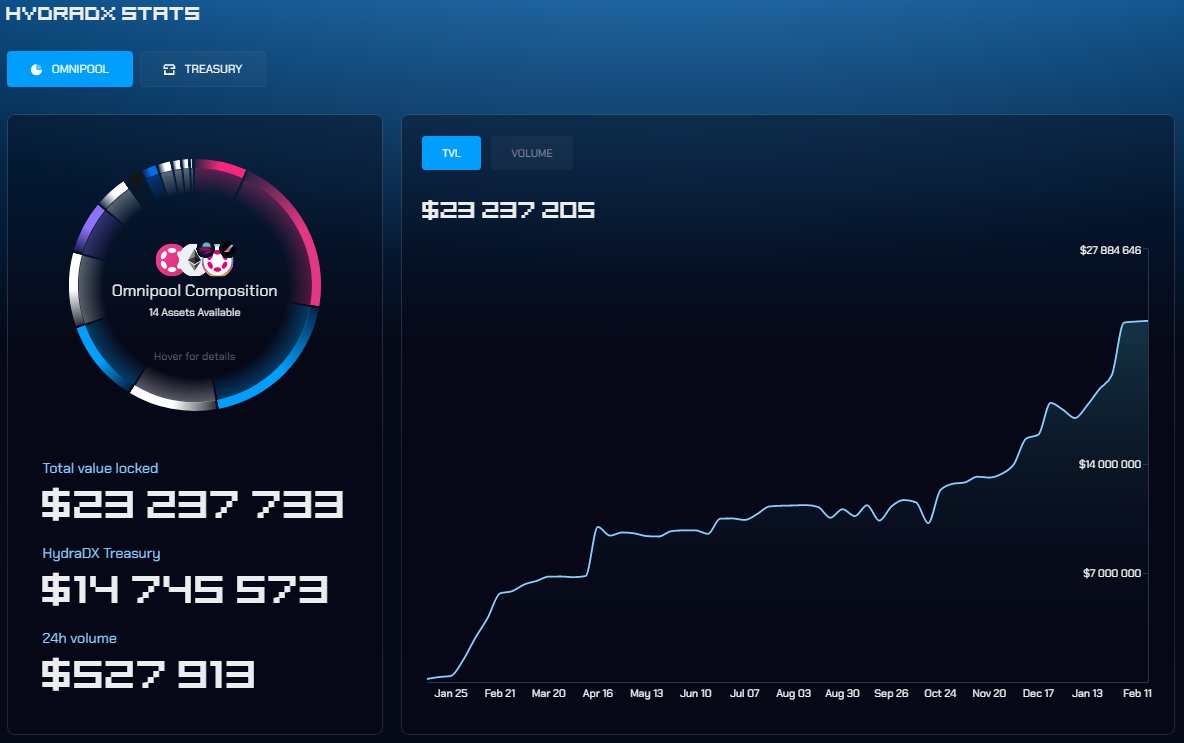1184x743 pixels.
Task: Click the Jul 07 date label
Action: [745, 693]
